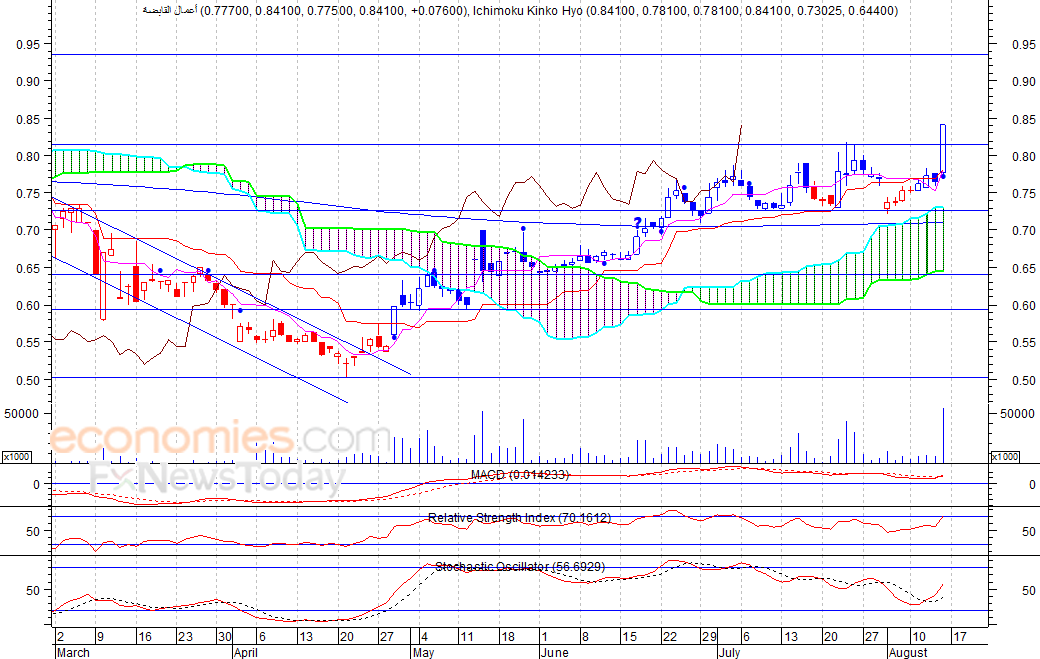Click the 50000 volume label on right axis

click(1017, 414)
